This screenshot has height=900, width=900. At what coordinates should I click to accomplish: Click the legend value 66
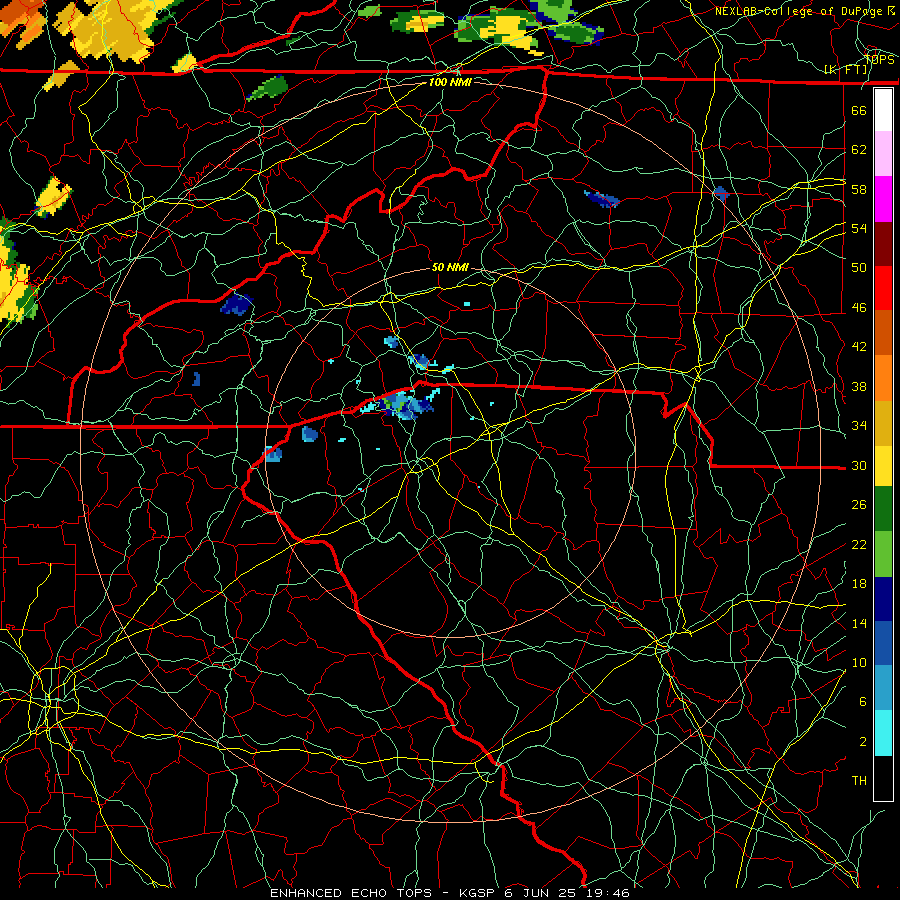click(x=859, y=110)
